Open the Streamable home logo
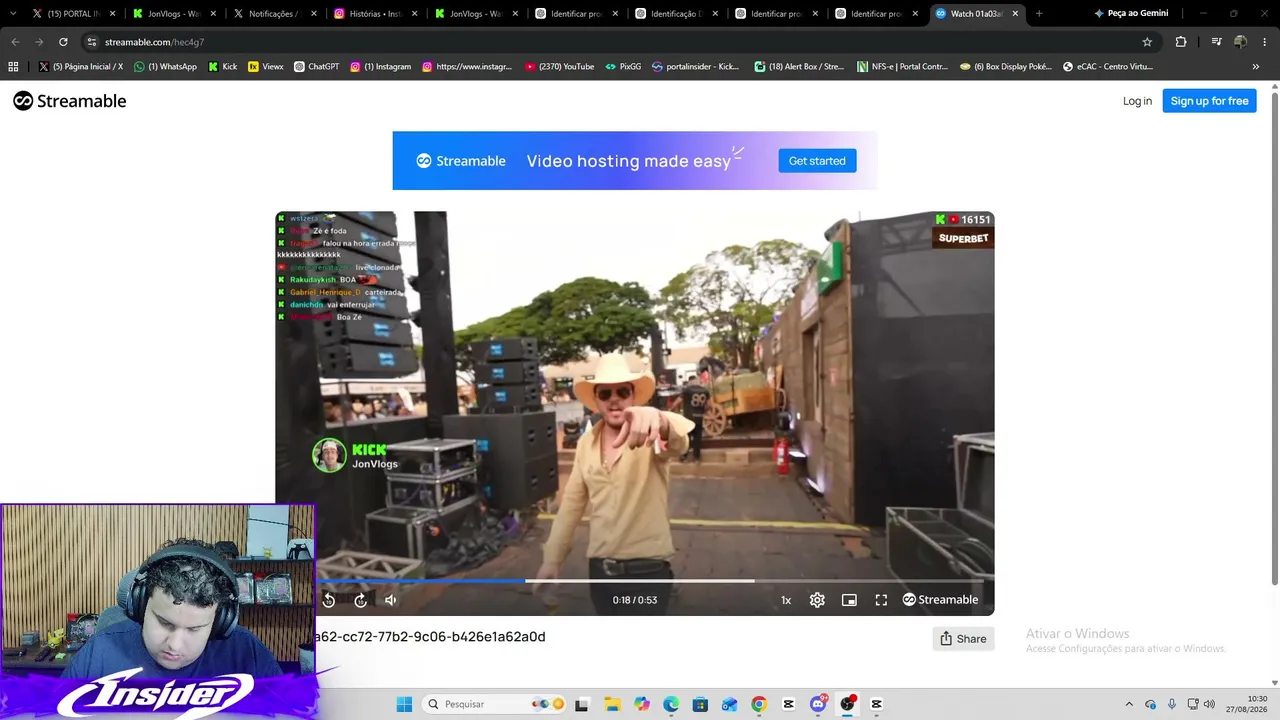The image size is (1280, 720). 70,101
